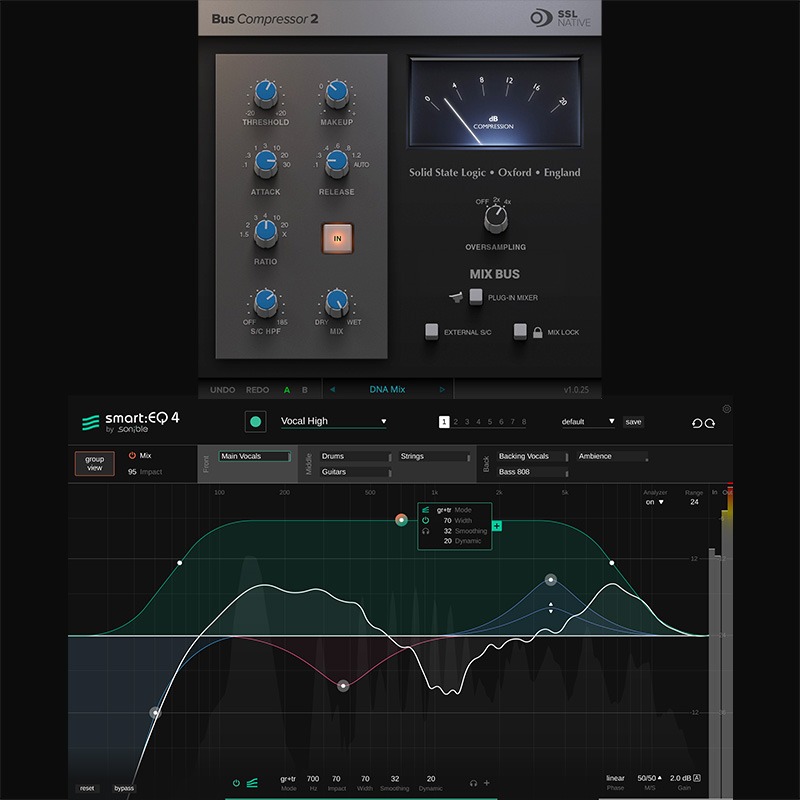Click the bottom bar plus icon
The image size is (800, 800).
[x=486, y=783]
